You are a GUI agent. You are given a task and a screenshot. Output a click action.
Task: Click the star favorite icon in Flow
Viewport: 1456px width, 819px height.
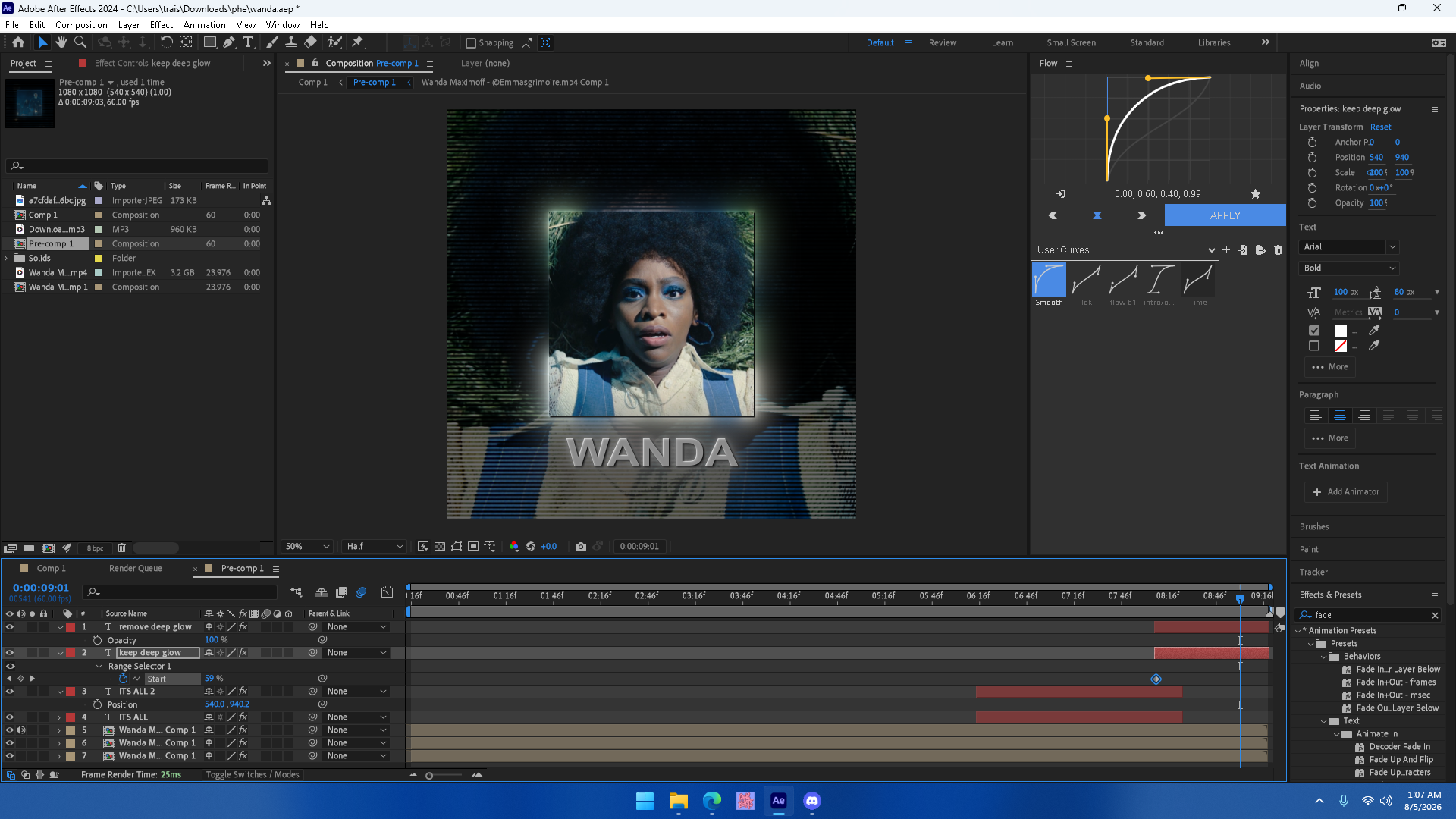1256,194
